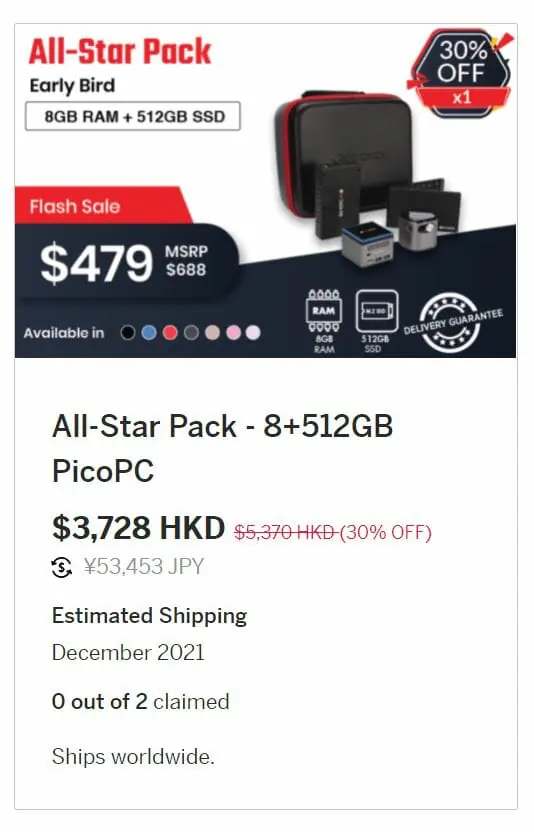Click the struck-through $5,370 HKD price
The height and width of the screenshot is (832, 534).
285,532
